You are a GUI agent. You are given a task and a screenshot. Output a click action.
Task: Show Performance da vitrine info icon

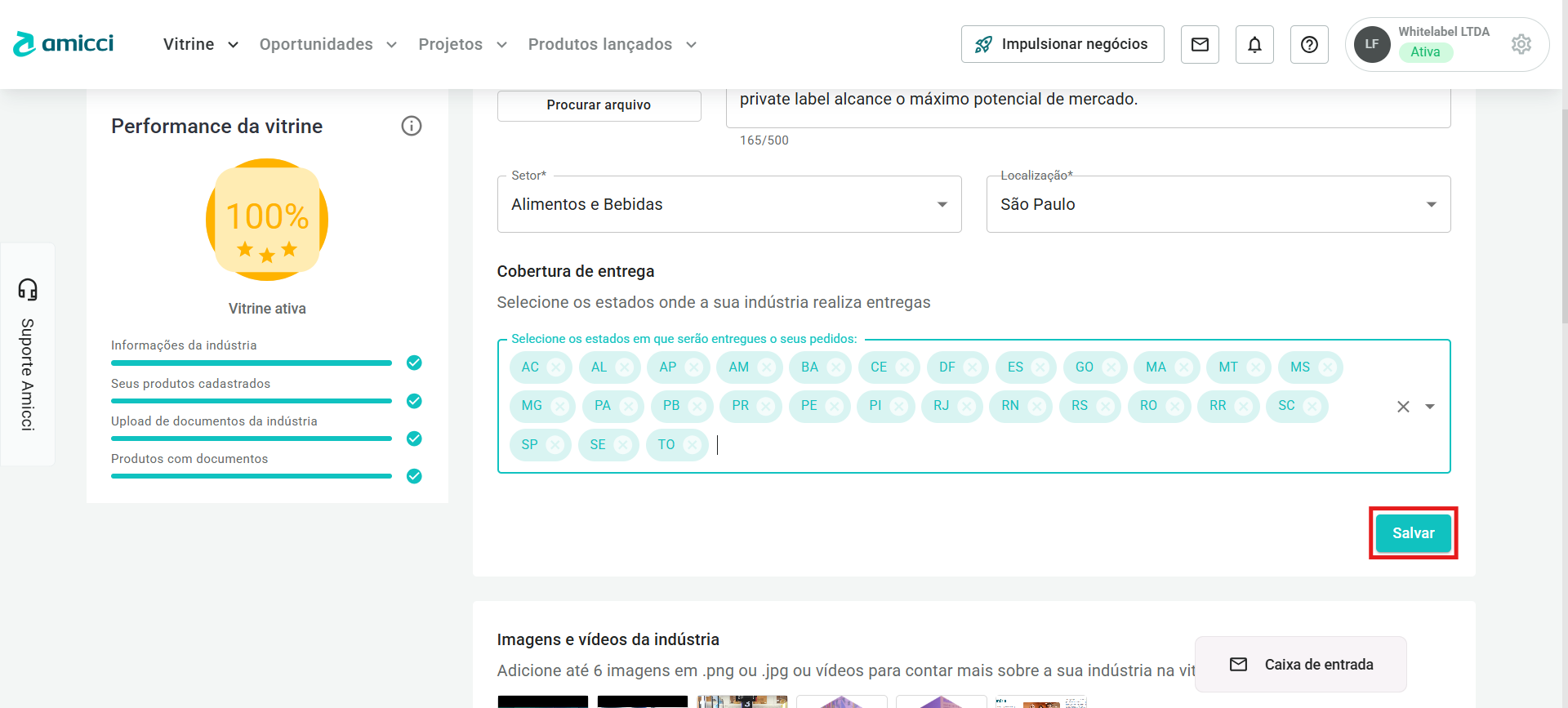[412, 126]
